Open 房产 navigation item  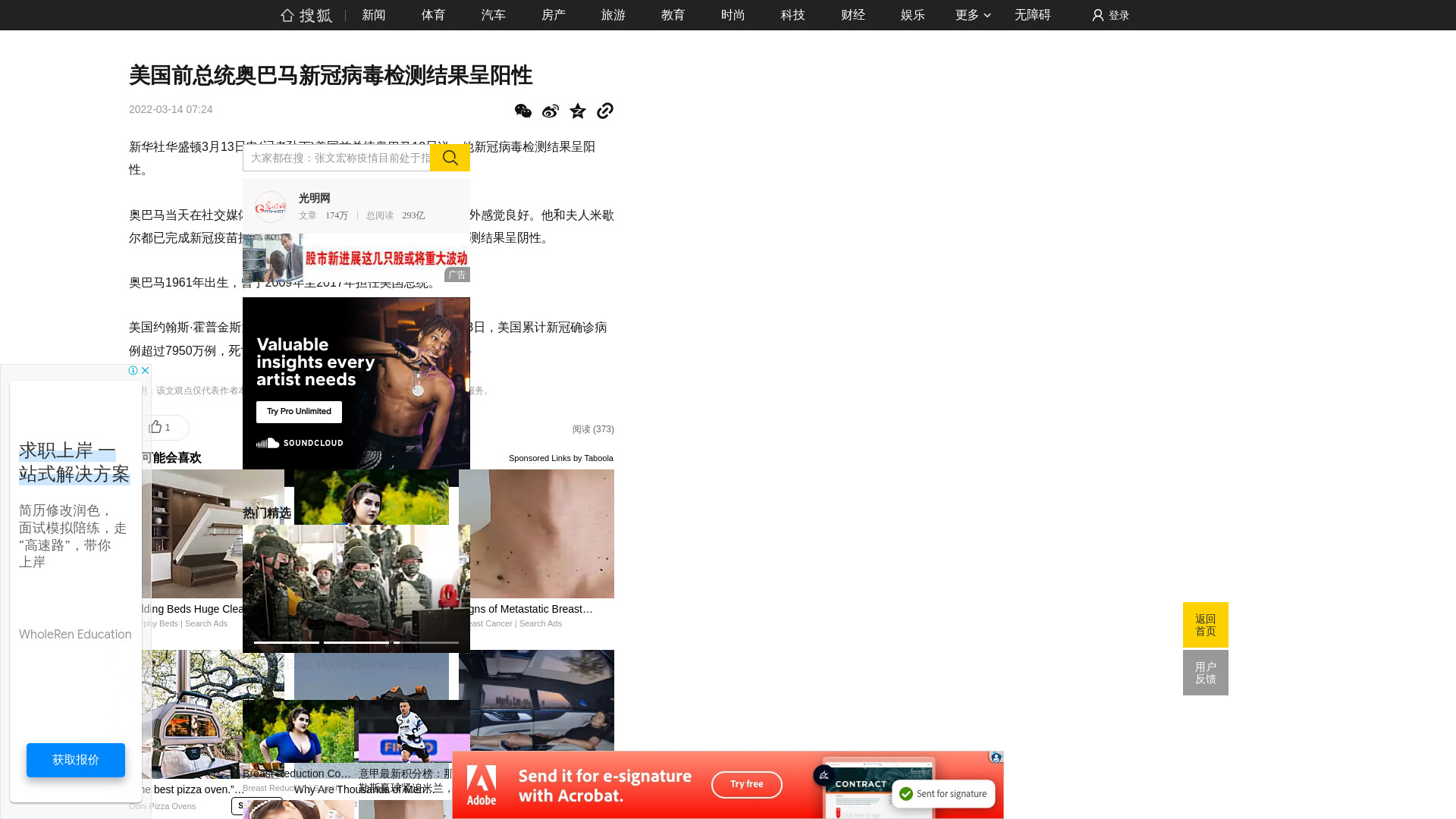pos(554,15)
